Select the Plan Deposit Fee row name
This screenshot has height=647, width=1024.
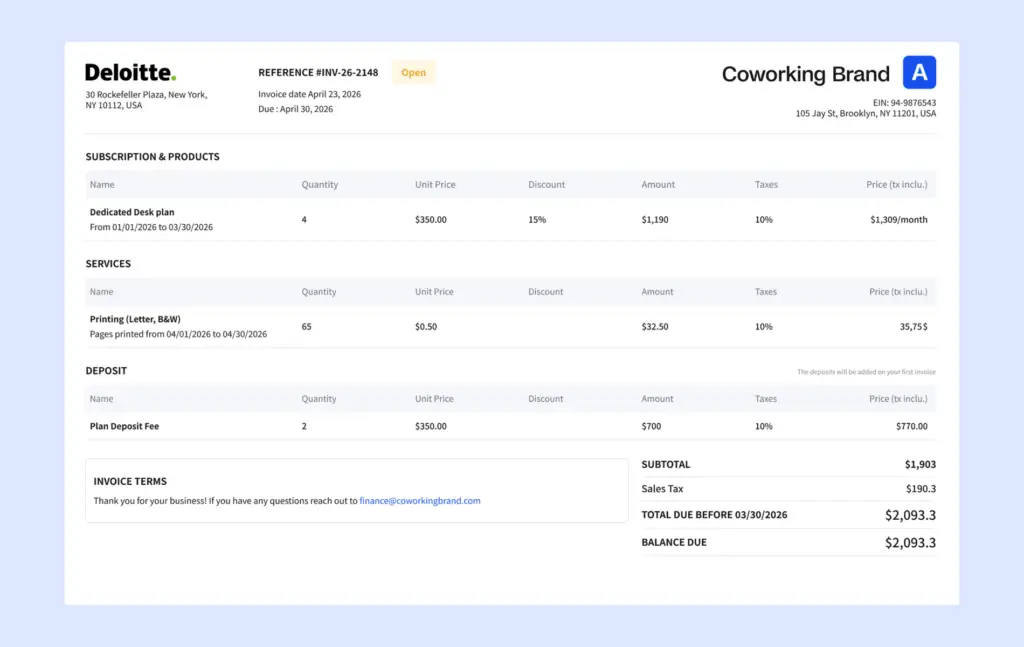[x=124, y=426]
